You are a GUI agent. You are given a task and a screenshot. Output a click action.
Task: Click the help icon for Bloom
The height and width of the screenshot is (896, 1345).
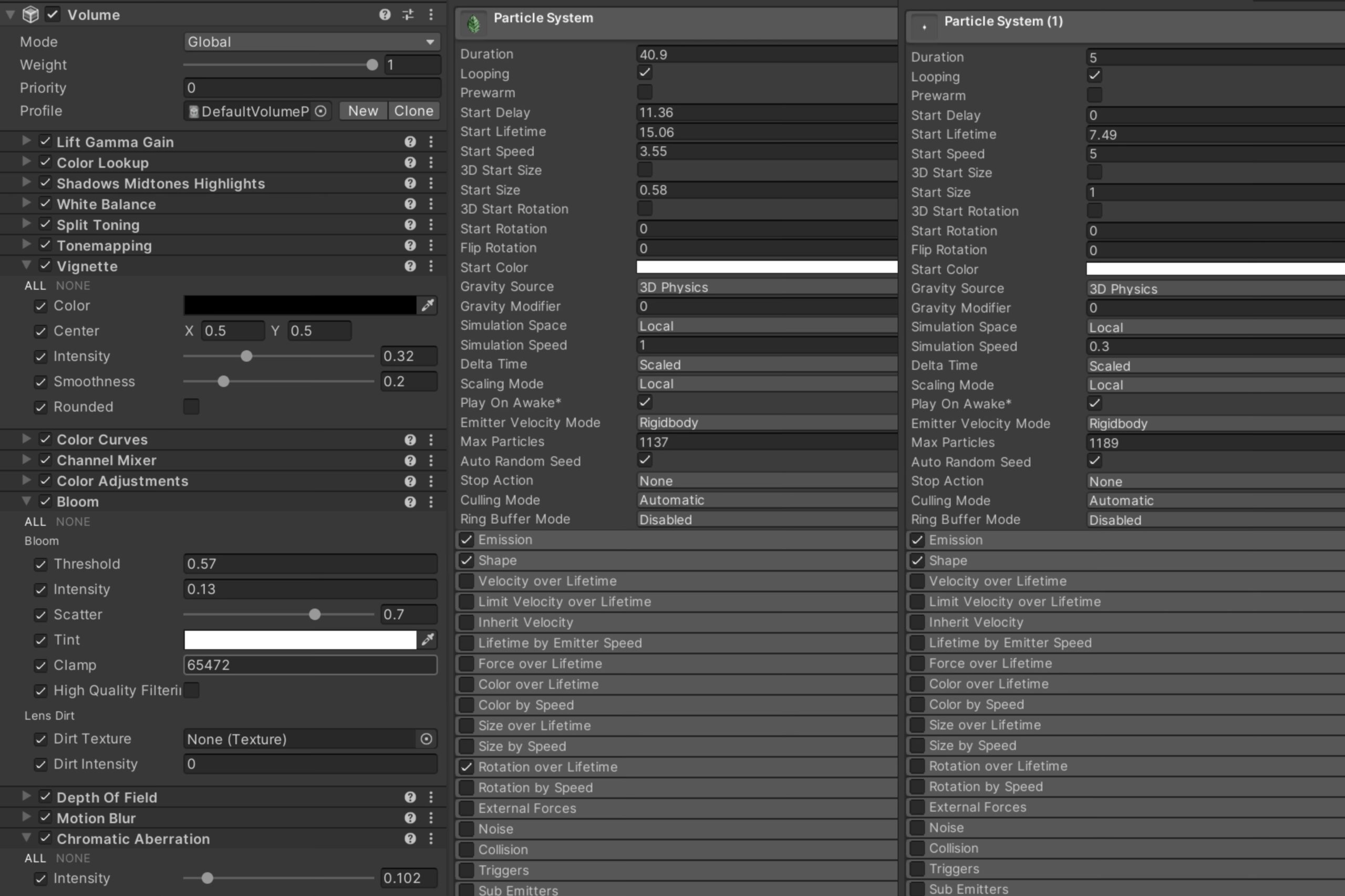pyautogui.click(x=410, y=502)
